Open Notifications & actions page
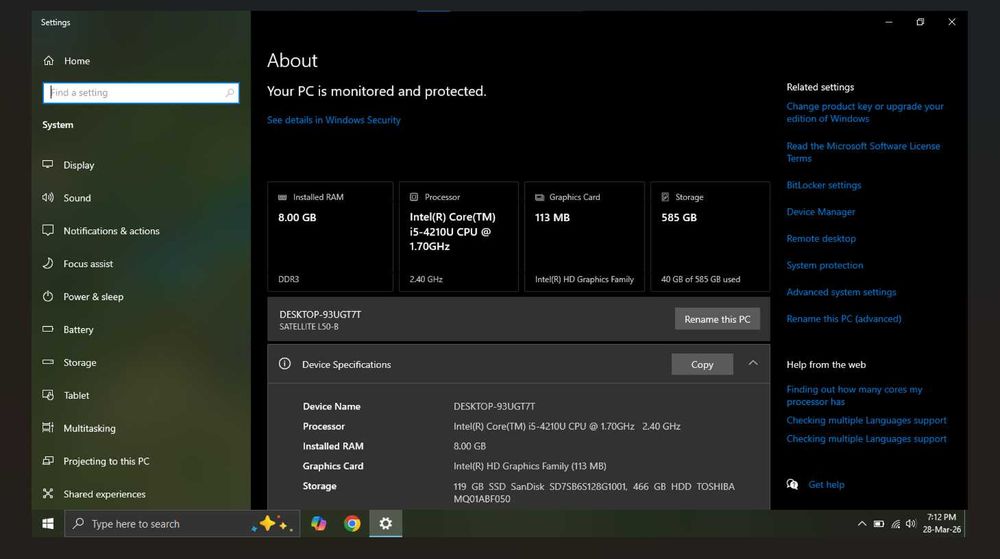 [x=111, y=231]
